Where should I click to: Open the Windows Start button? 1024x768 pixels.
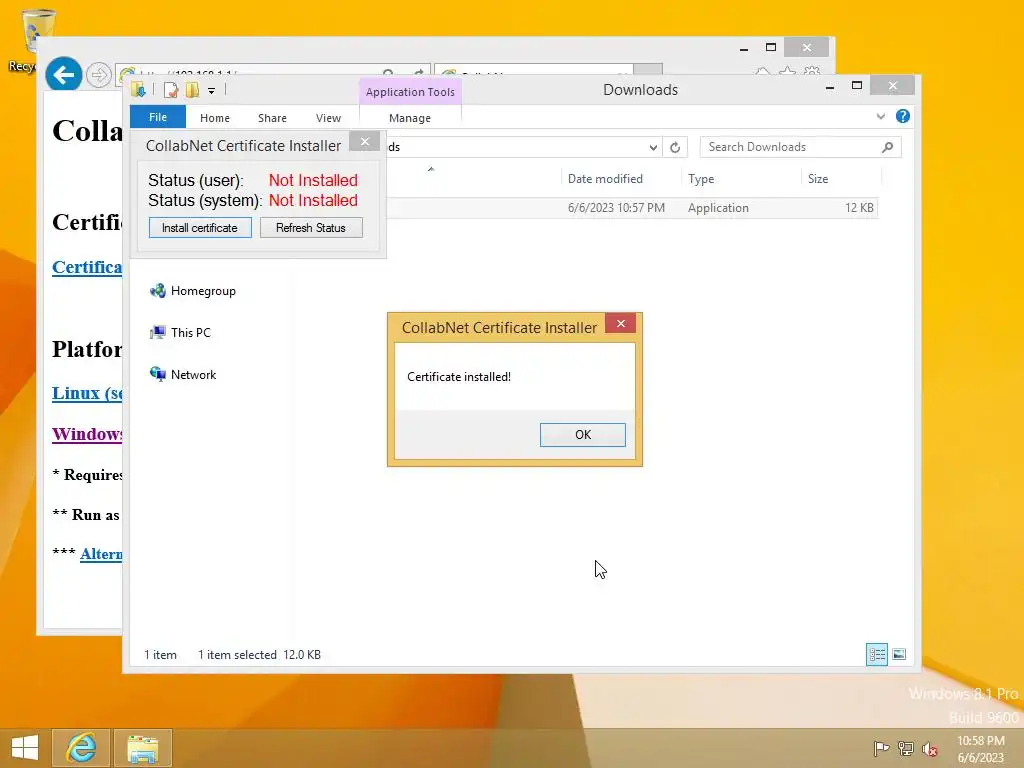25,748
